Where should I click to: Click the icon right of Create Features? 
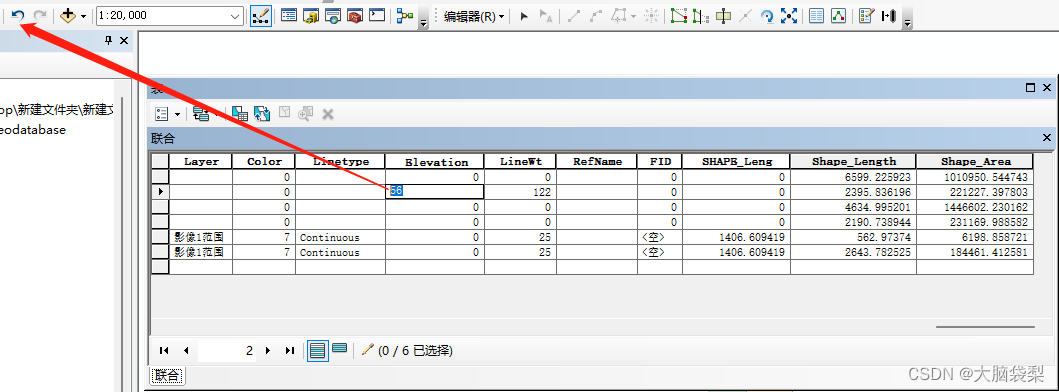tap(889, 16)
